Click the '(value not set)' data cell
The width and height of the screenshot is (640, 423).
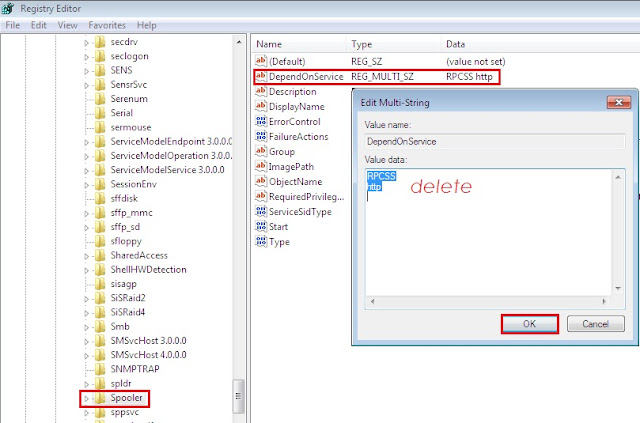pos(476,62)
